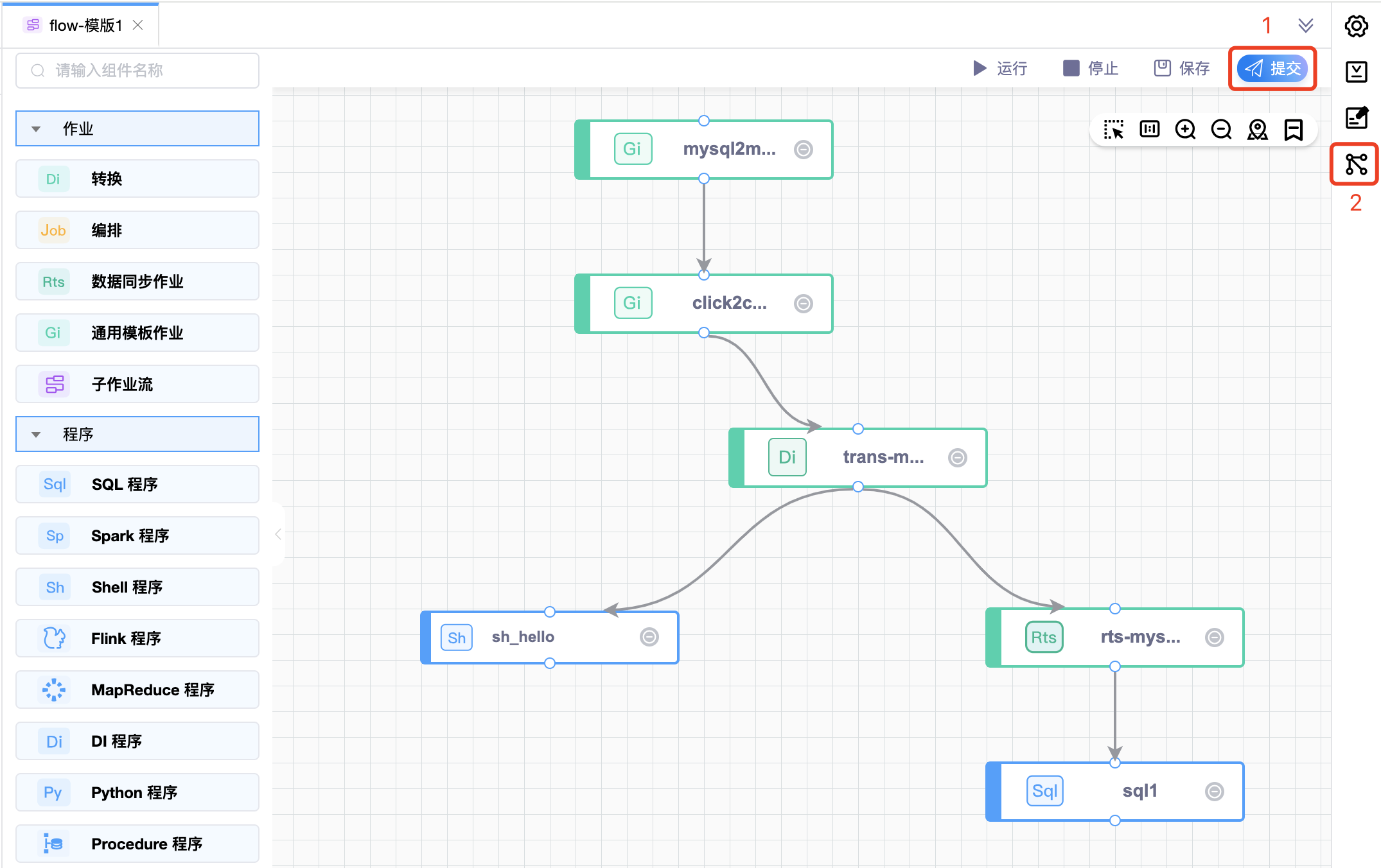This screenshot has width=1381, height=868.
Task: Toggle the circle button on sql1 node
Action: pyautogui.click(x=1214, y=792)
